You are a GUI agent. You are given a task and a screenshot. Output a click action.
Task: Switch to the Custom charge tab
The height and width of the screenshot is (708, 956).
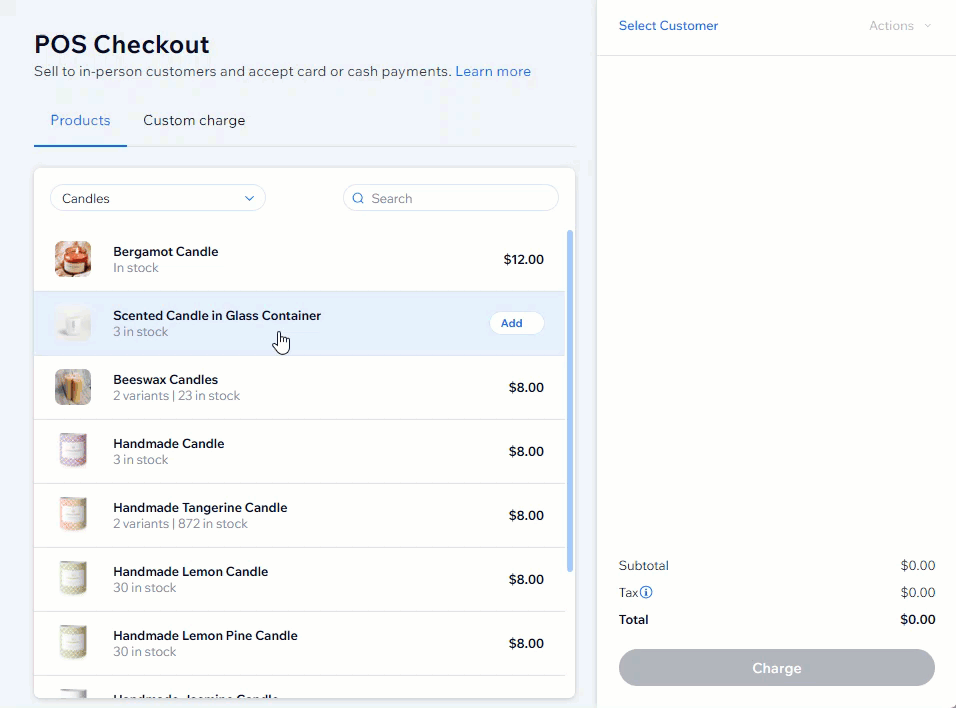coord(194,120)
